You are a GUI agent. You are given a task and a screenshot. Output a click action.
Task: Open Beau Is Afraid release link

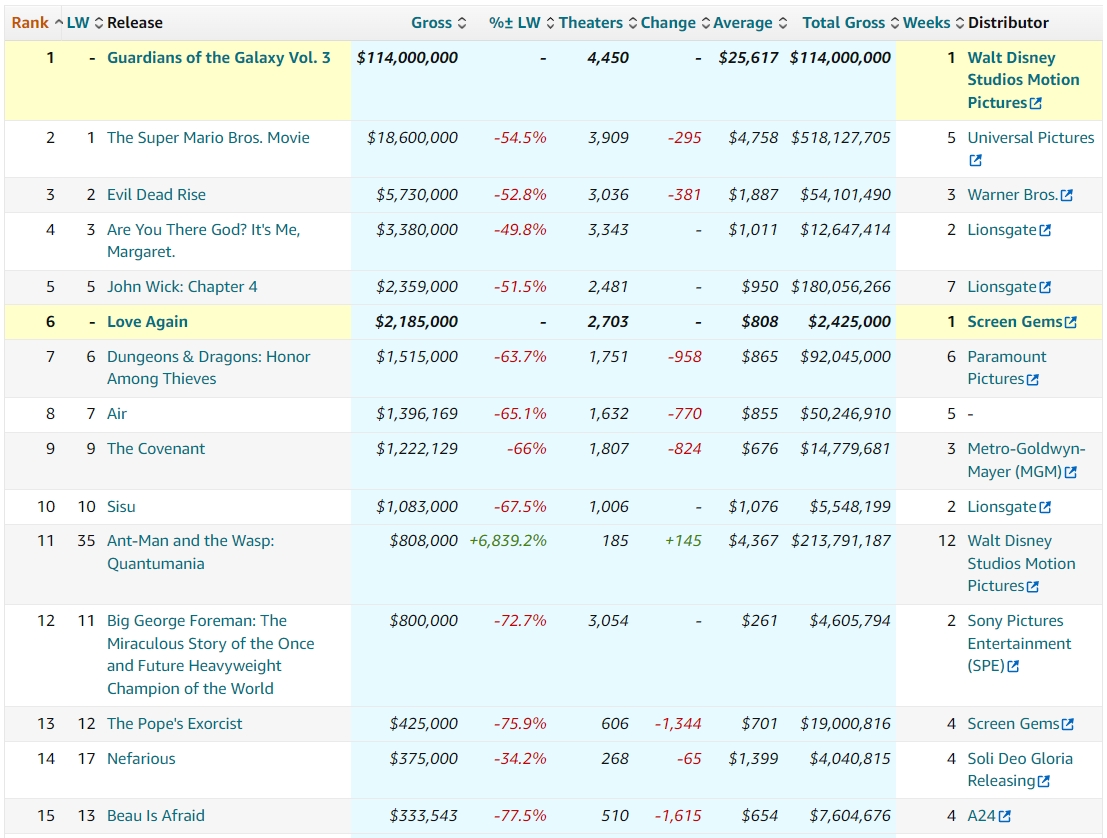point(156,816)
